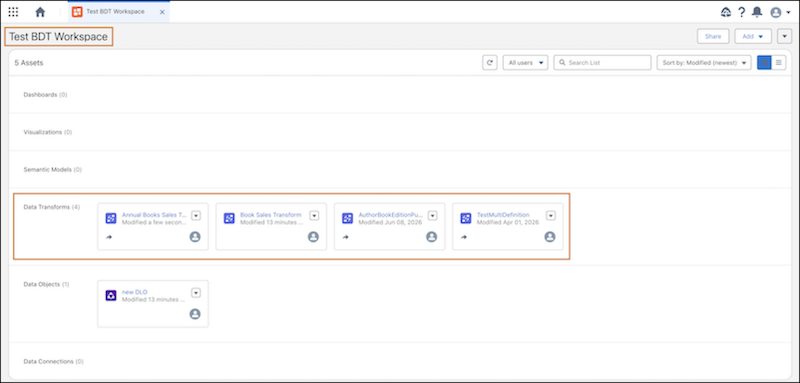Open the TestMultiDefinition transform link
Screen dimensions: 800x383
pyautogui.click(x=503, y=215)
